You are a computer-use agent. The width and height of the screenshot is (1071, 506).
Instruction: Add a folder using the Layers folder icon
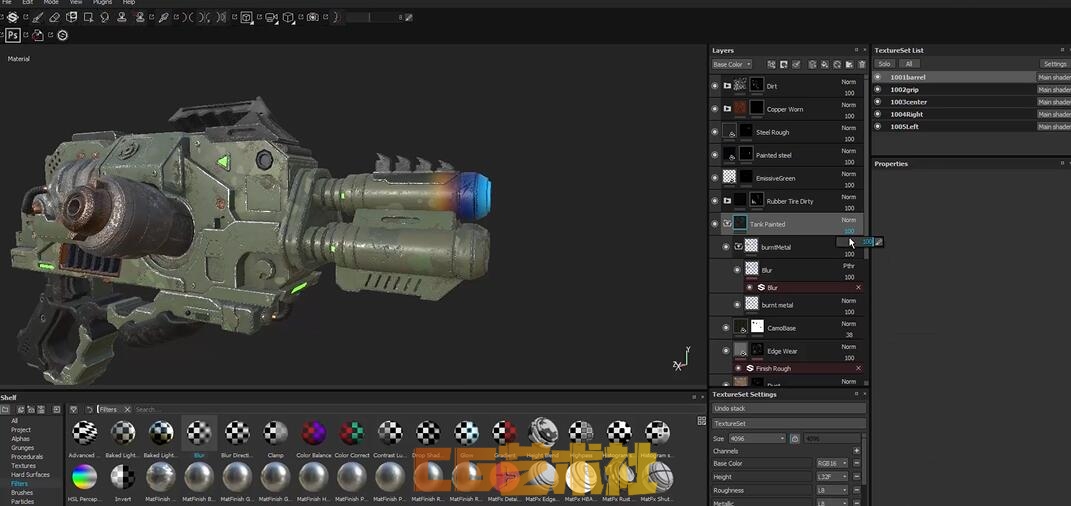click(x=849, y=64)
